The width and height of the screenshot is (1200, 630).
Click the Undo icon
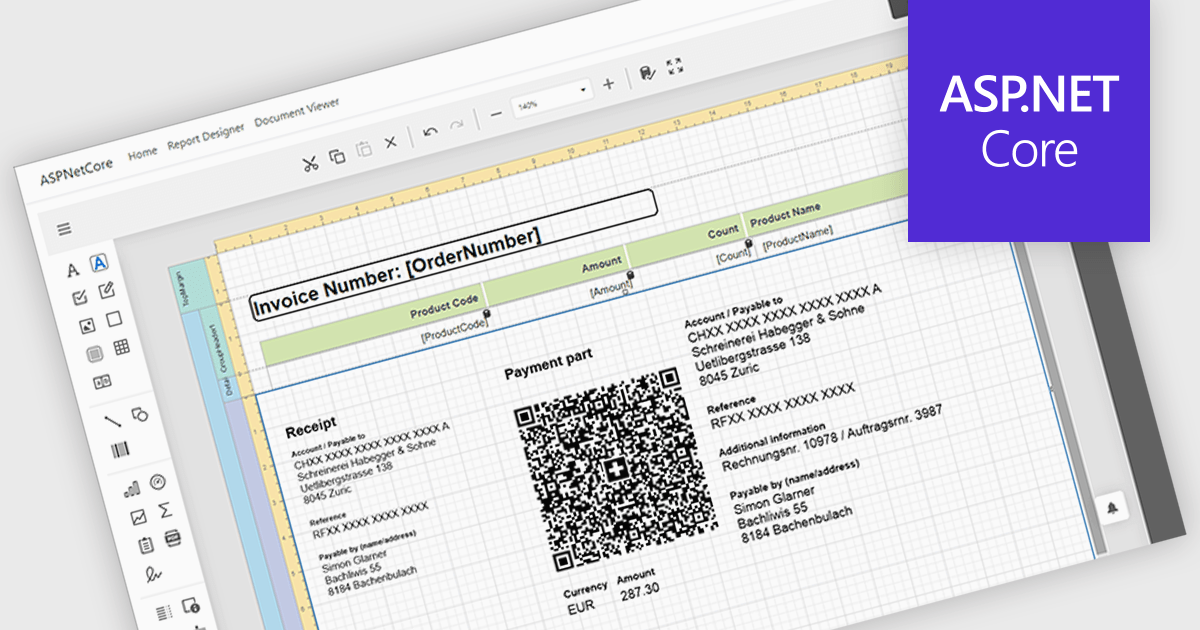pyautogui.click(x=431, y=132)
